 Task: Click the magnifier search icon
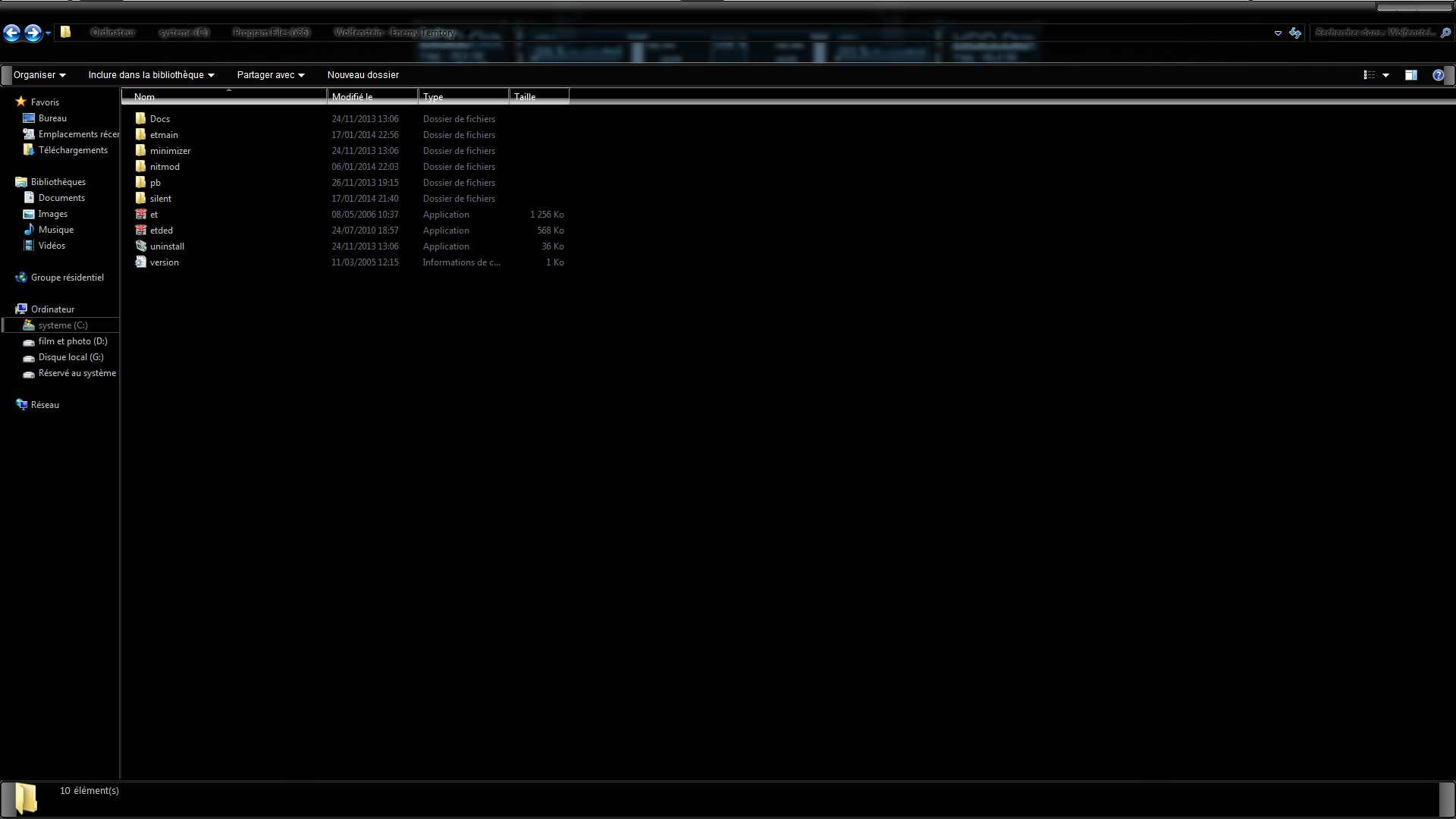(x=1445, y=33)
